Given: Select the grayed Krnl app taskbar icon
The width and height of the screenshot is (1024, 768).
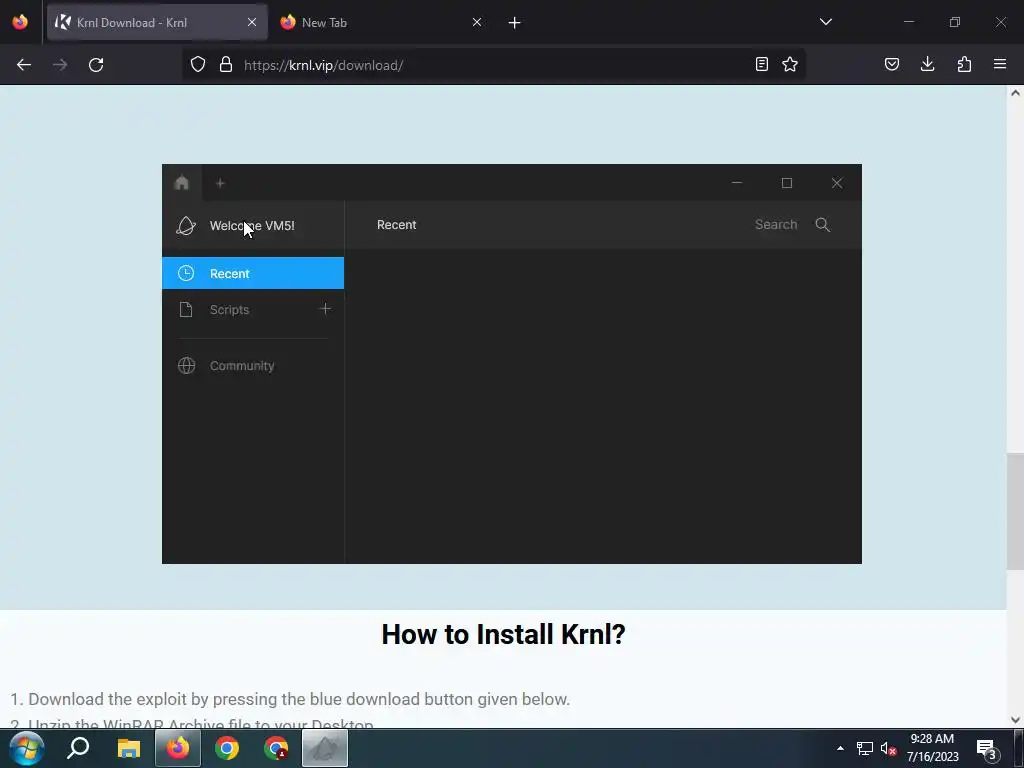Looking at the screenshot, I should (325, 748).
